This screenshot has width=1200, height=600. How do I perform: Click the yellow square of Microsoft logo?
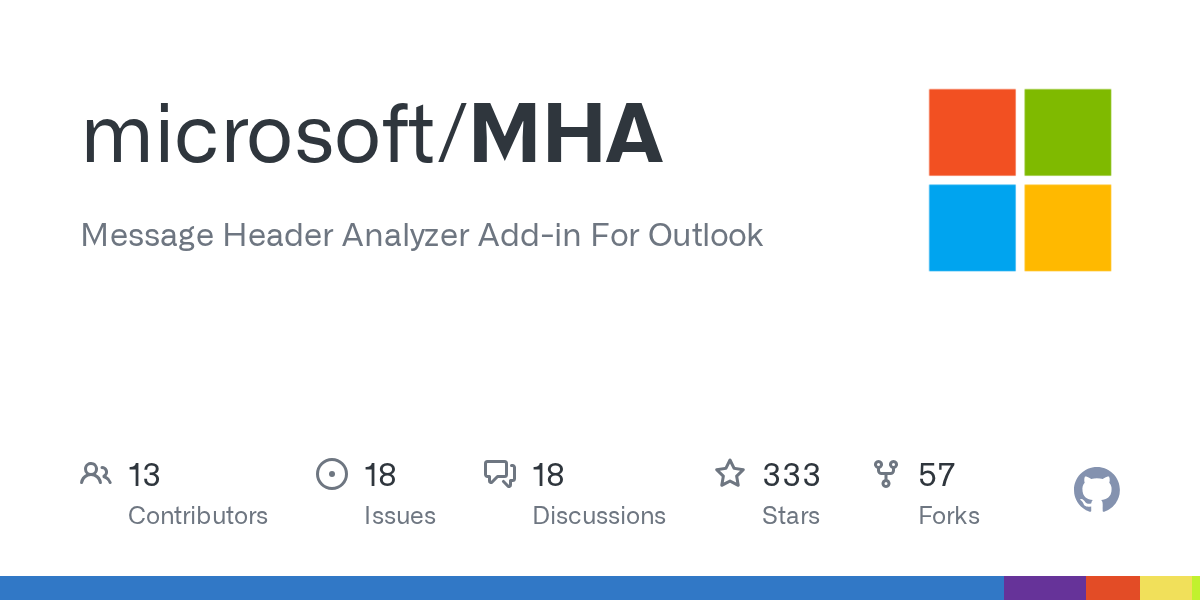[x=1067, y=227]
